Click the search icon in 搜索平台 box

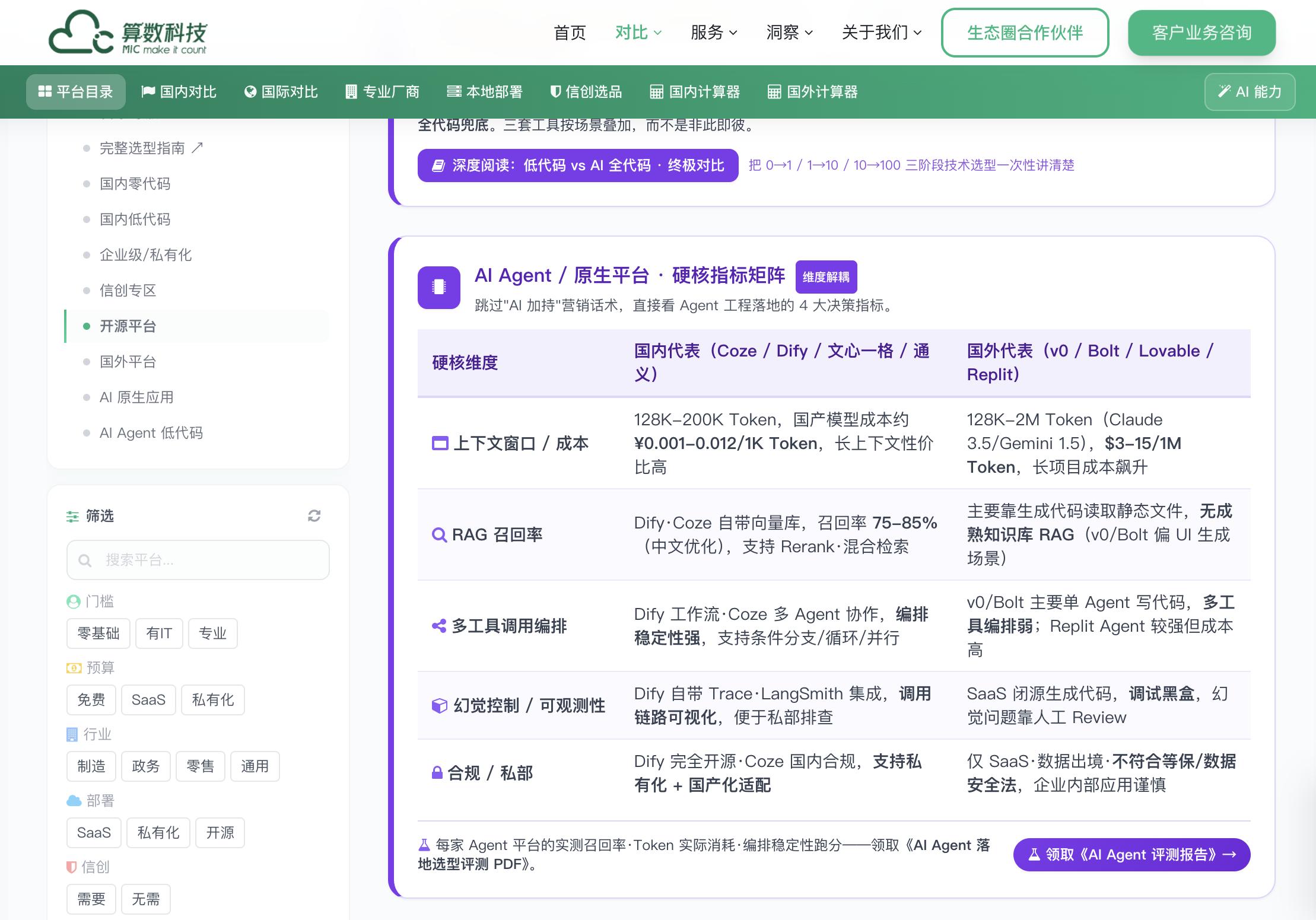(85, 561)
